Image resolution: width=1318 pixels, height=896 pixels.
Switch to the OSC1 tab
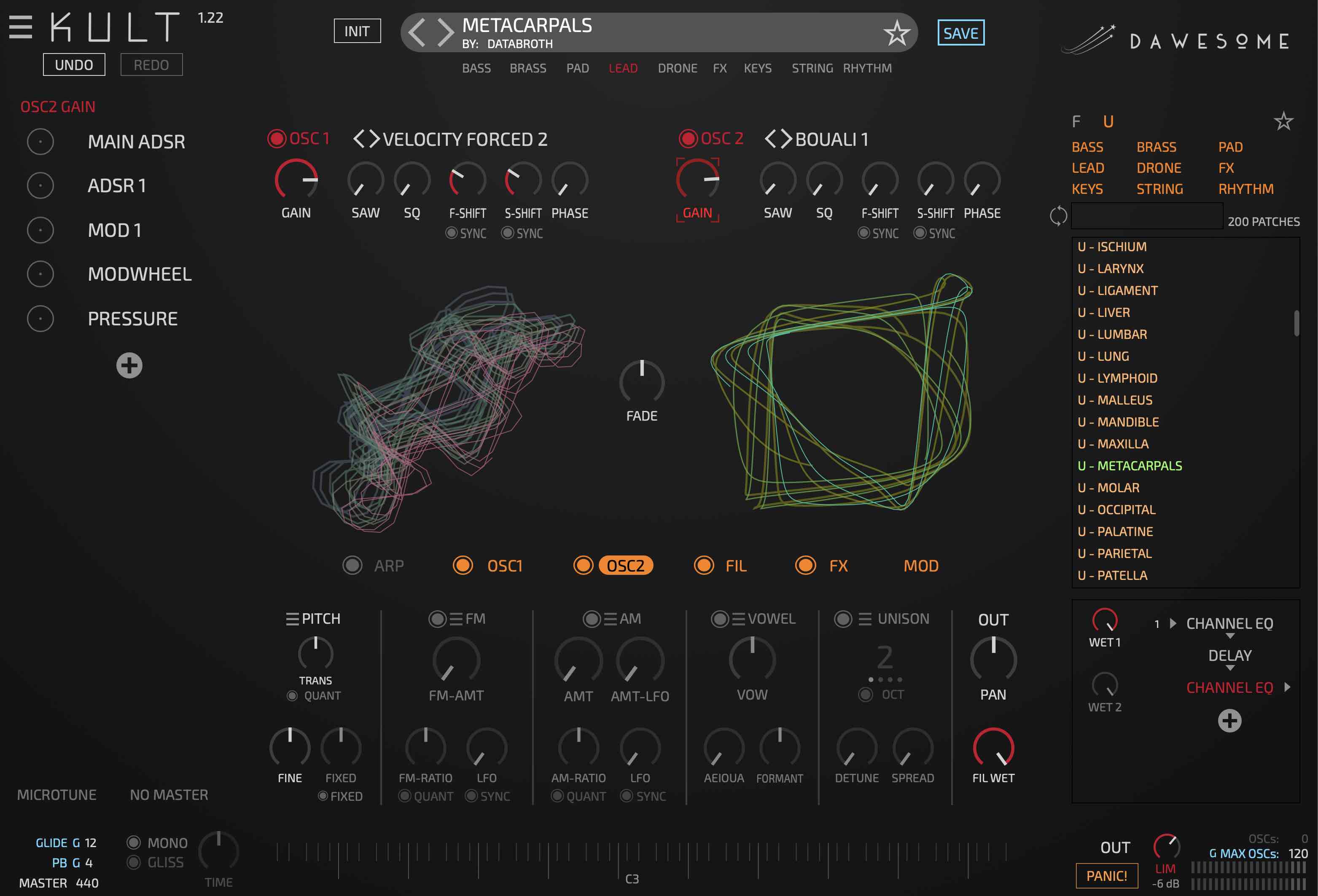pyautogui.click(x=505, y=566)
